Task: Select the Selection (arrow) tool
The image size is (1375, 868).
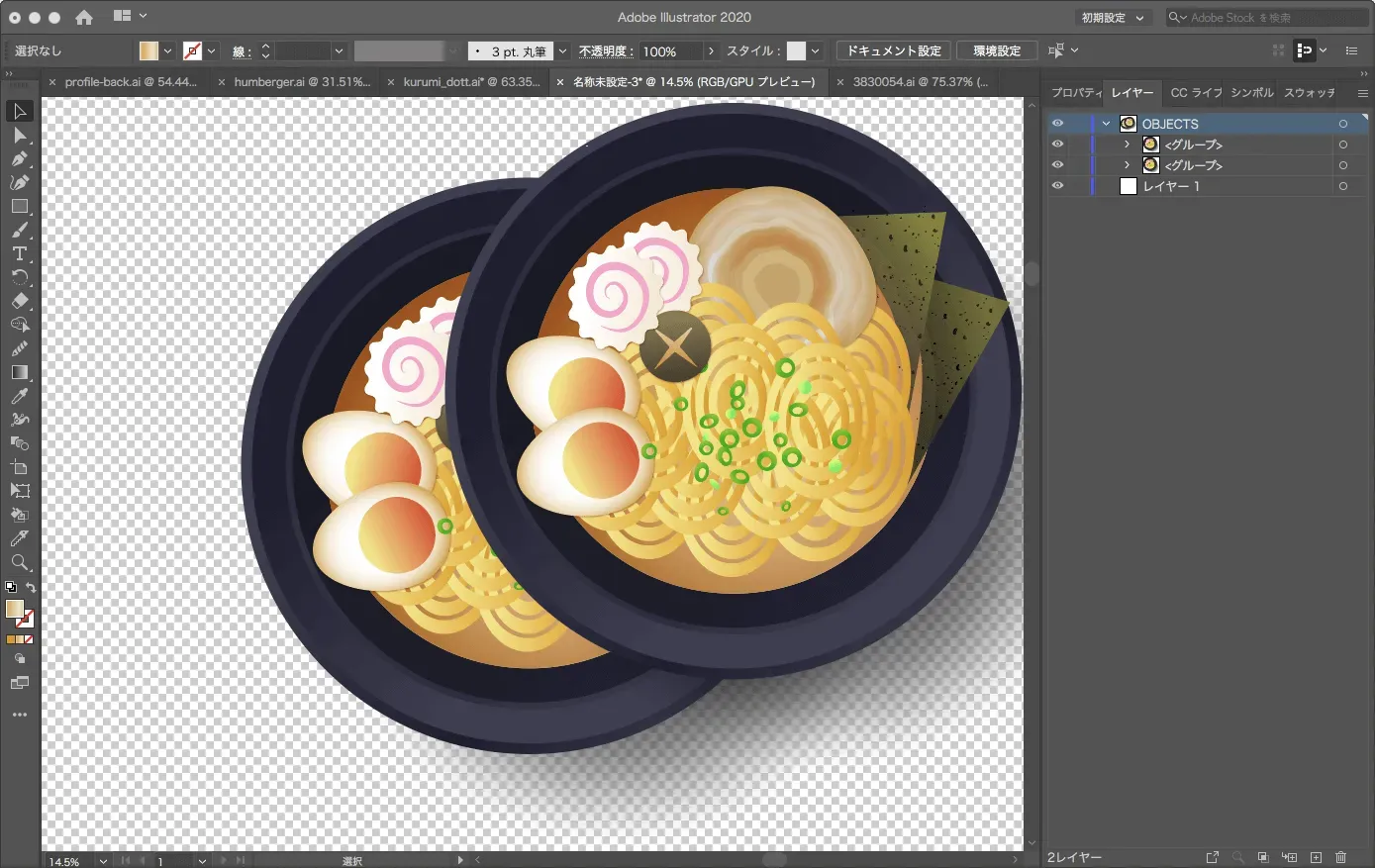Action: [20, 111]
